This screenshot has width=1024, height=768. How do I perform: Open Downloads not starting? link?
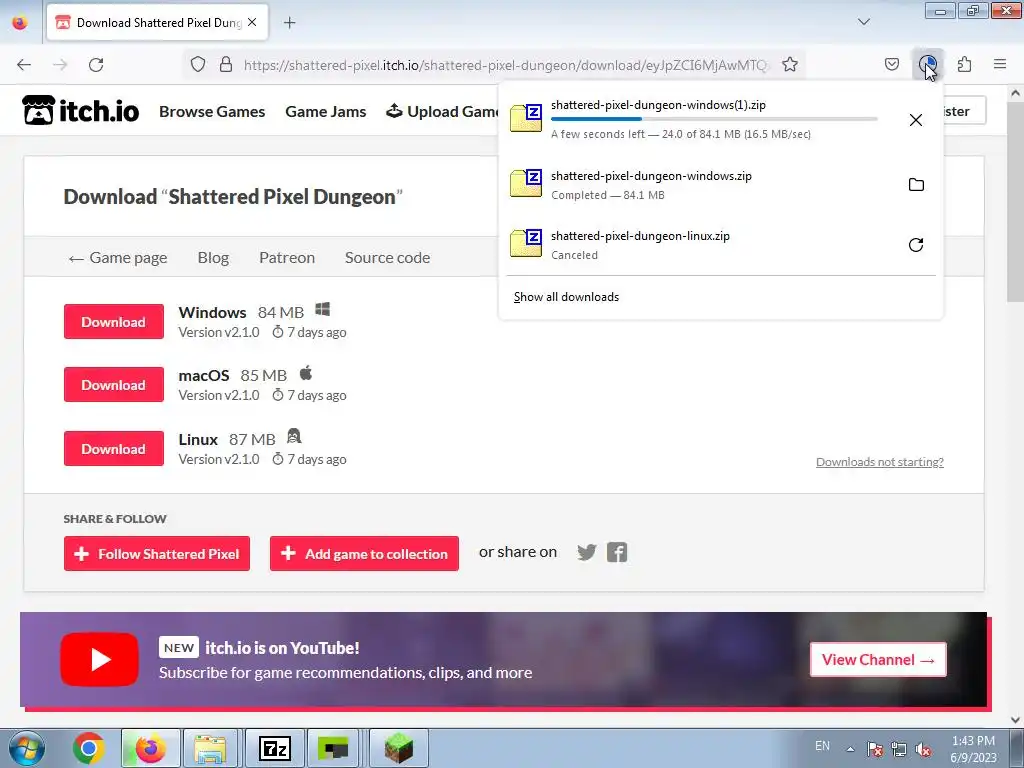pos(880,462)
